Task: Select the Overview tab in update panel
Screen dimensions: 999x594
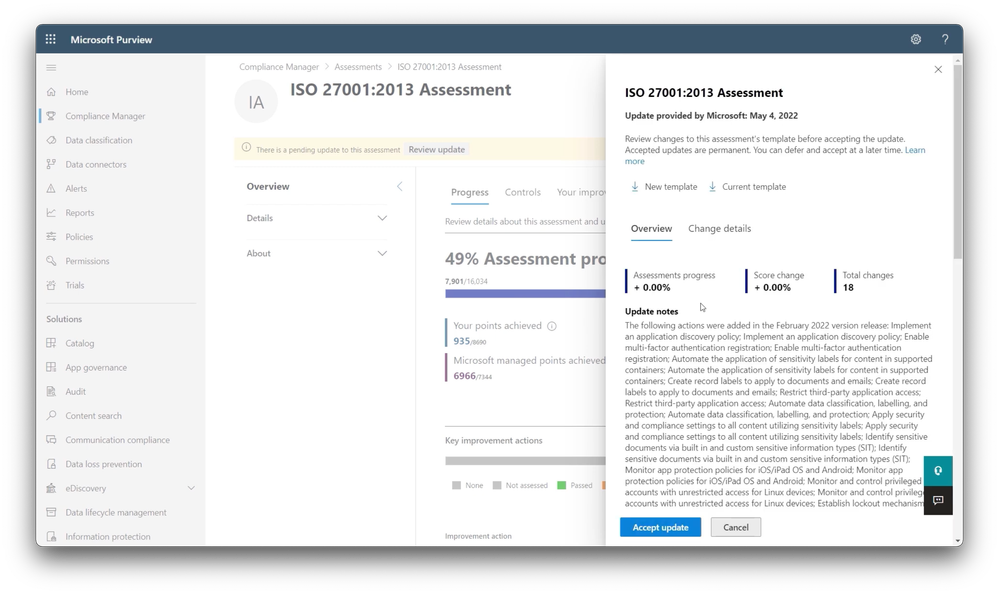Action: (651, 229)
